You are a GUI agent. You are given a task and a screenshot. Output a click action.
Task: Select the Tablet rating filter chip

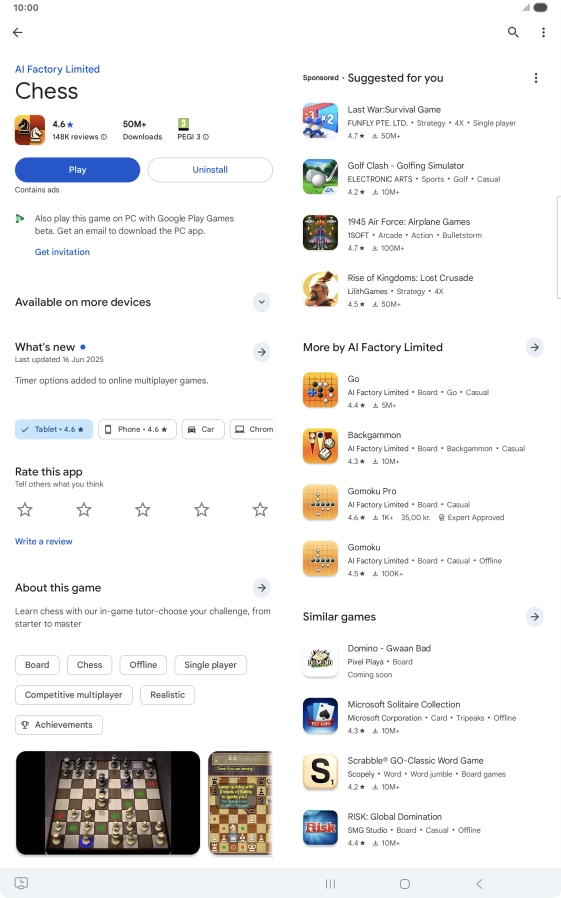pyautogui.click(x=54, y=429)
